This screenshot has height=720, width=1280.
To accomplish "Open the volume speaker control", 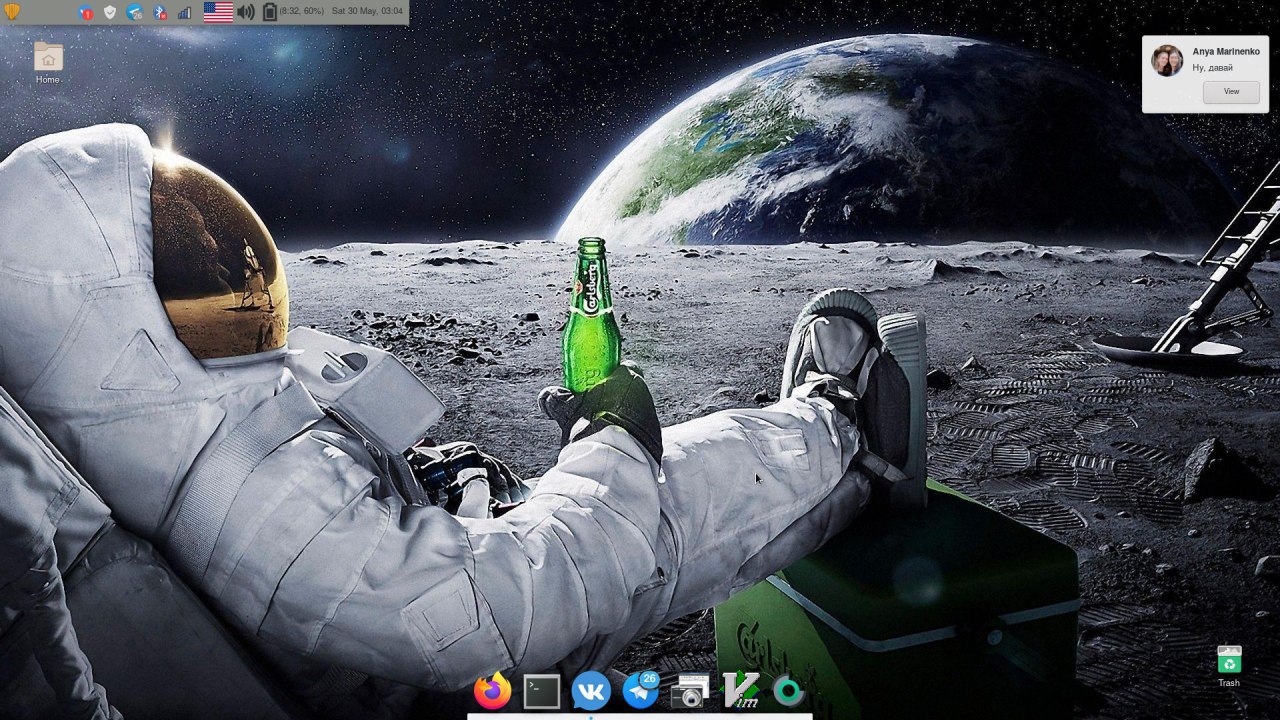I will pyautogui.click(x=246, y=12).
